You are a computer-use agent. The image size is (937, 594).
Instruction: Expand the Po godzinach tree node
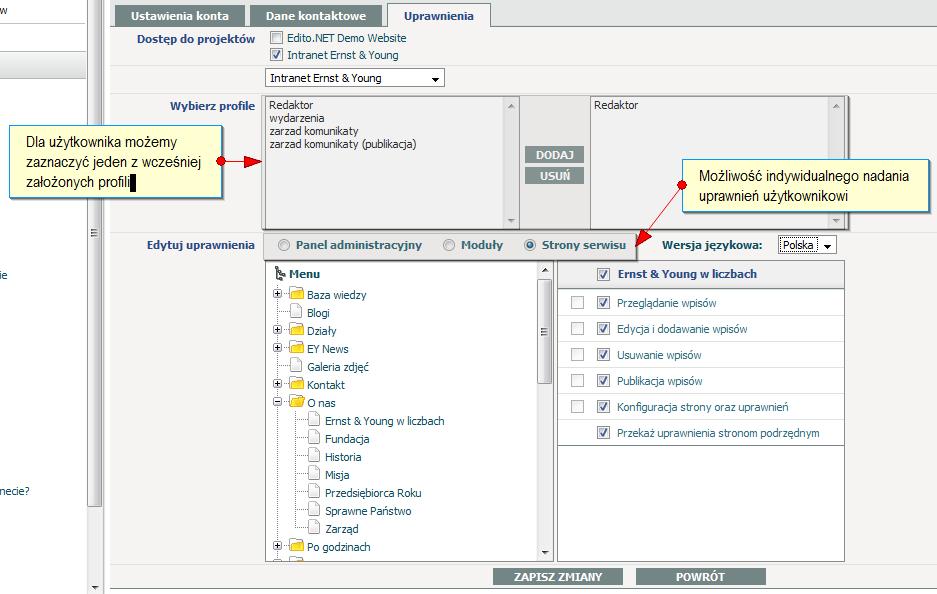277,545
